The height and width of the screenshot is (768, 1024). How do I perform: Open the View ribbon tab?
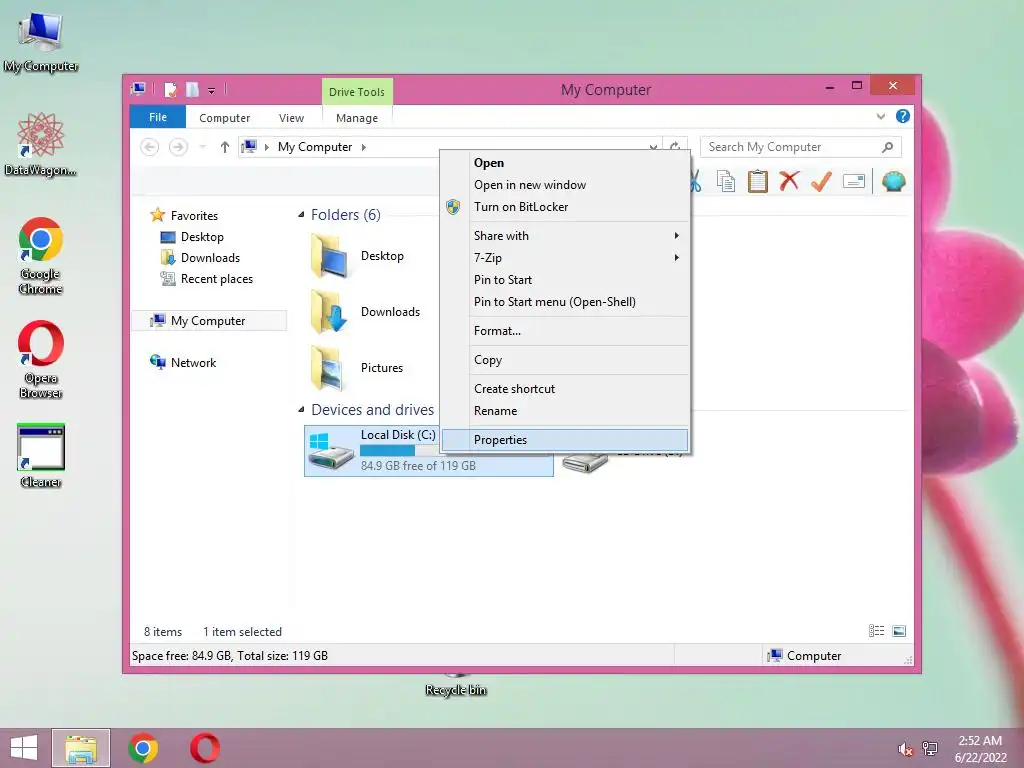click(x=291, y=118)
